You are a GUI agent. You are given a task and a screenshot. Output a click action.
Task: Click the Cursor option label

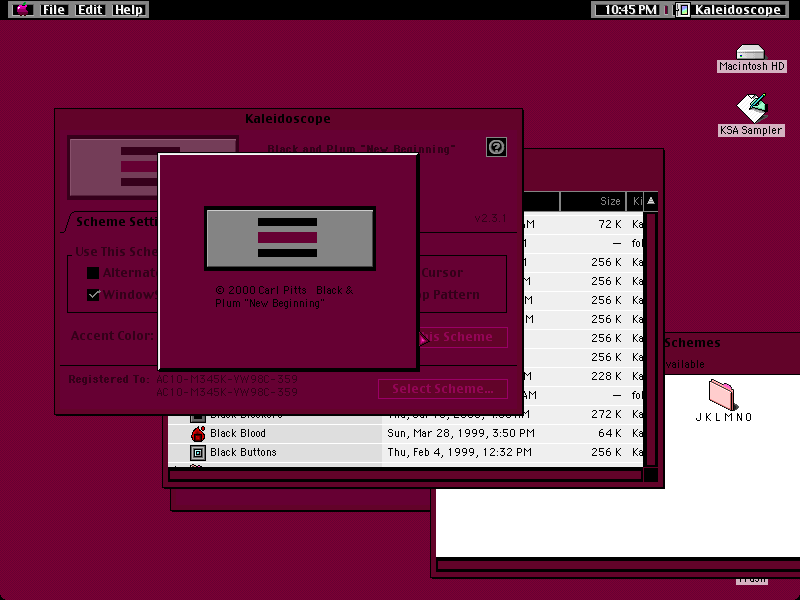click(442, 273)
